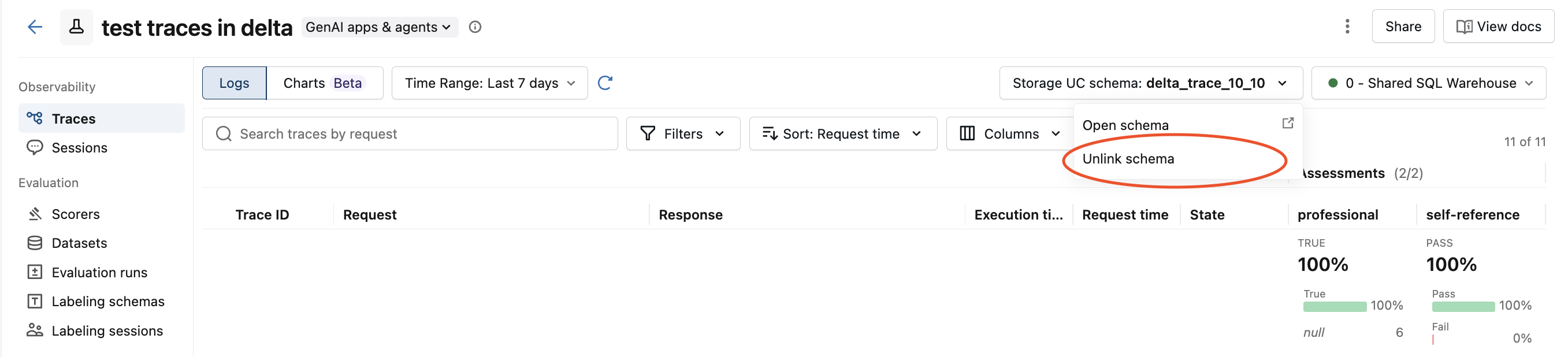Click the Share button
Screen dimensions: 1568x357
point(1402,26)
